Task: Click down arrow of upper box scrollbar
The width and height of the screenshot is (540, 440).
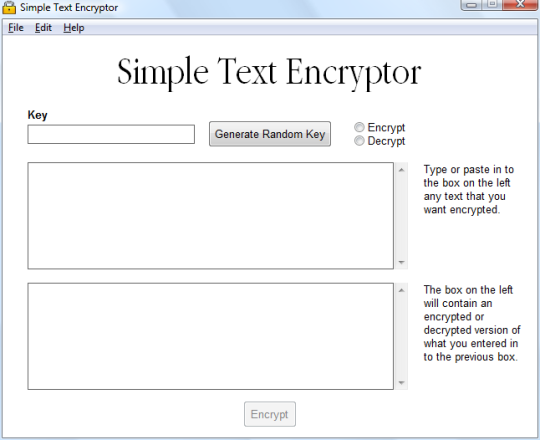Action: [402, 262]
